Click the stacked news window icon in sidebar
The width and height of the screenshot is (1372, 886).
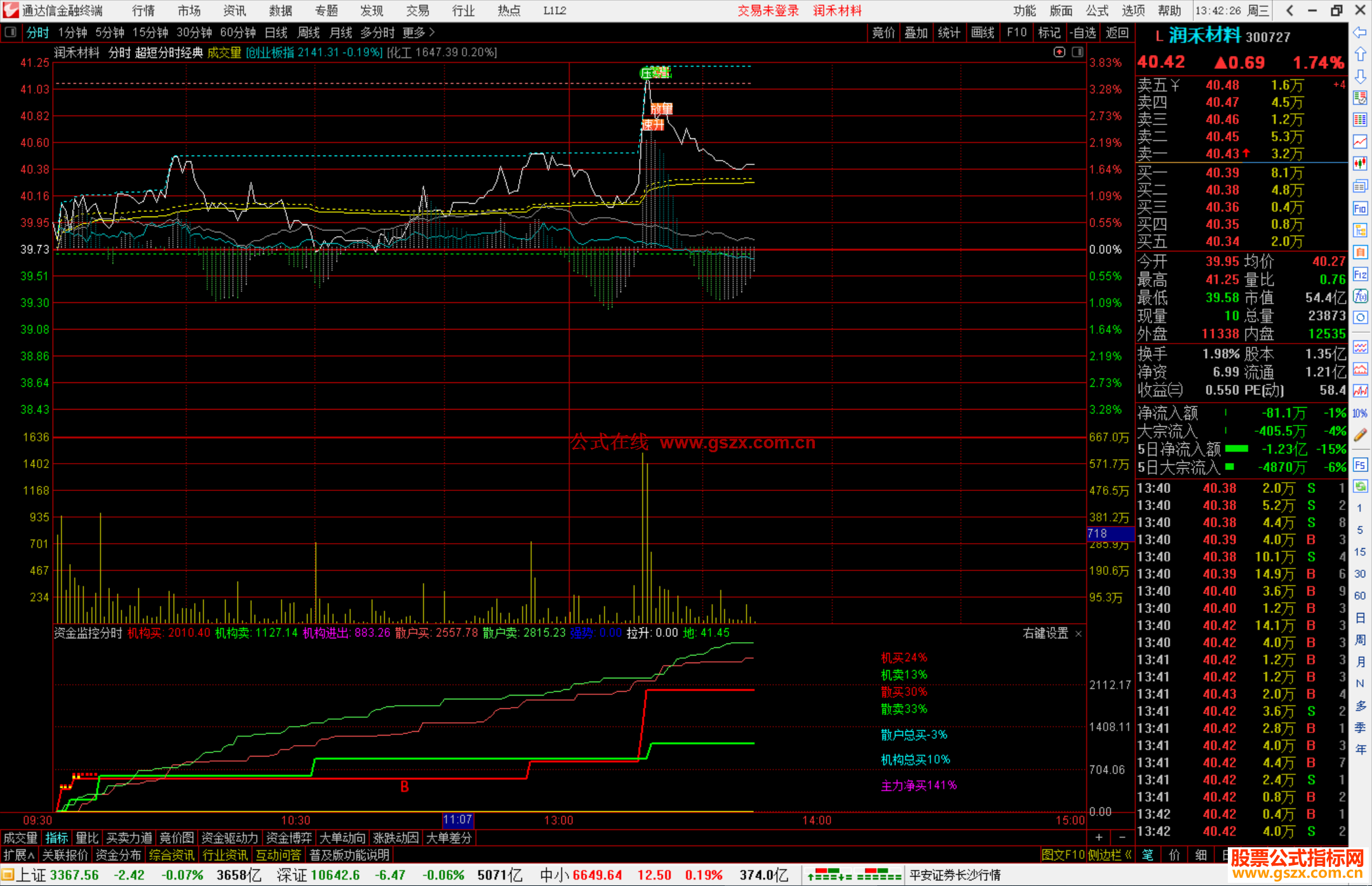pyautogui.click(x=1360, y=186)
